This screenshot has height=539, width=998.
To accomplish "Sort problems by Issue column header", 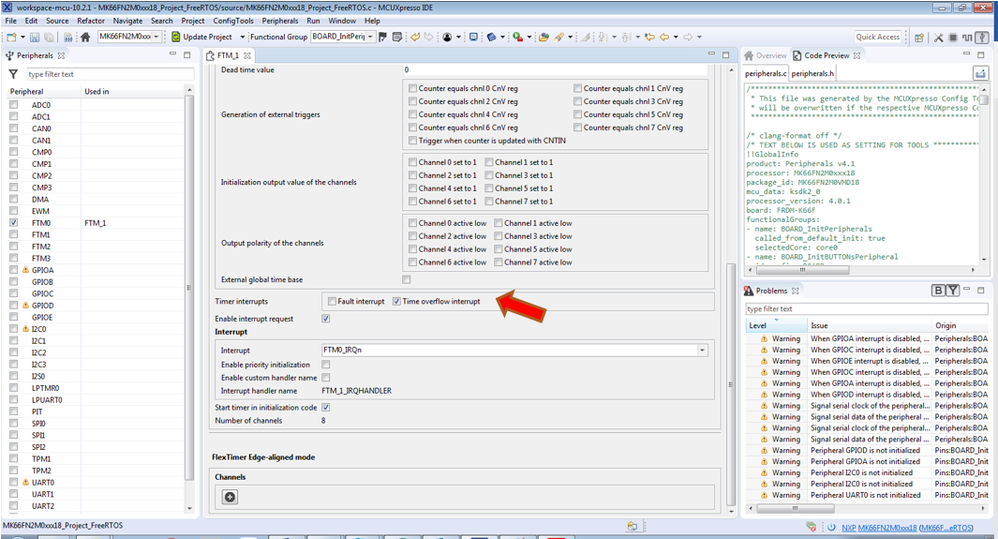I will coord(869,325).
